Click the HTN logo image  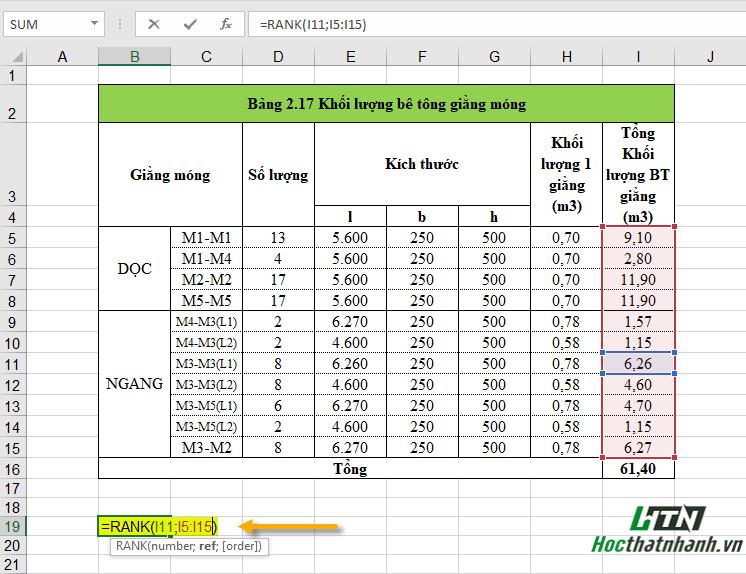pyautogui.click(x=668, y=519)
